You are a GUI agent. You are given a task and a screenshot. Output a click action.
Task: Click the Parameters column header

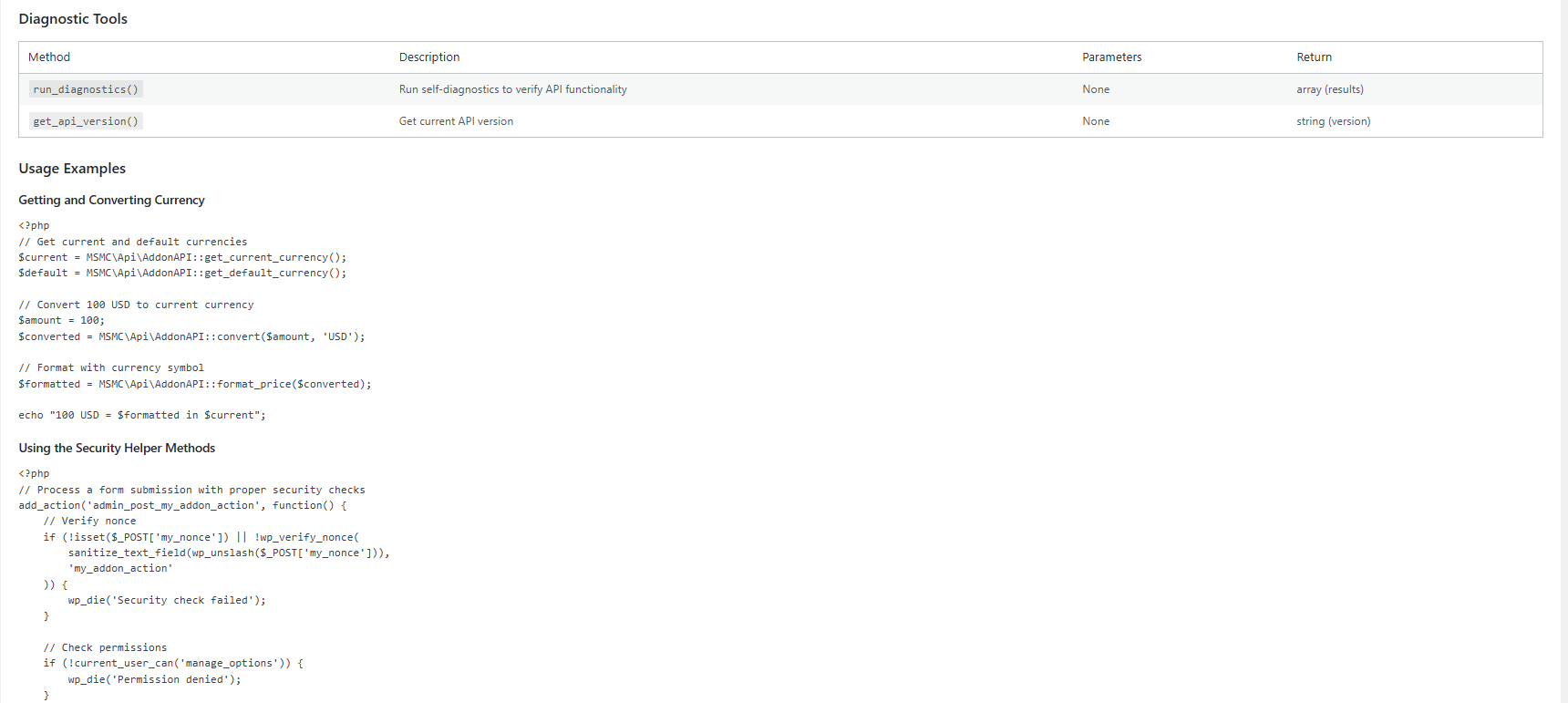click(x=1111, y=57)
